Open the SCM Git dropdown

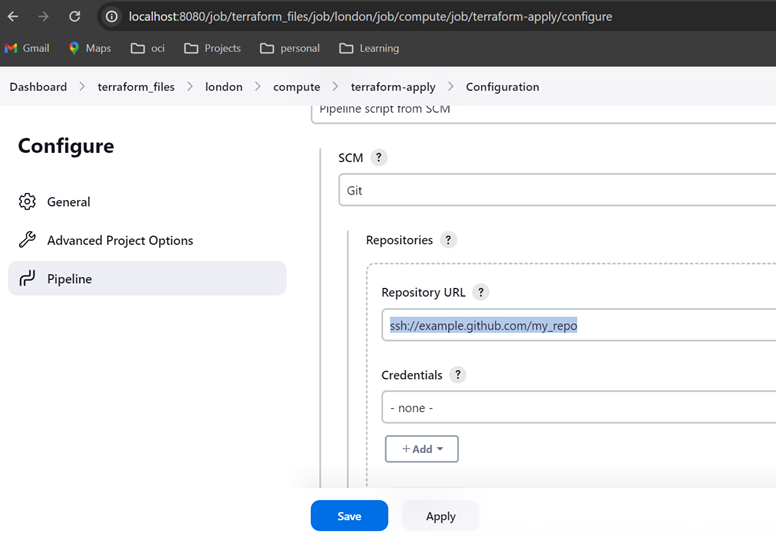click(x=556, y=190)
